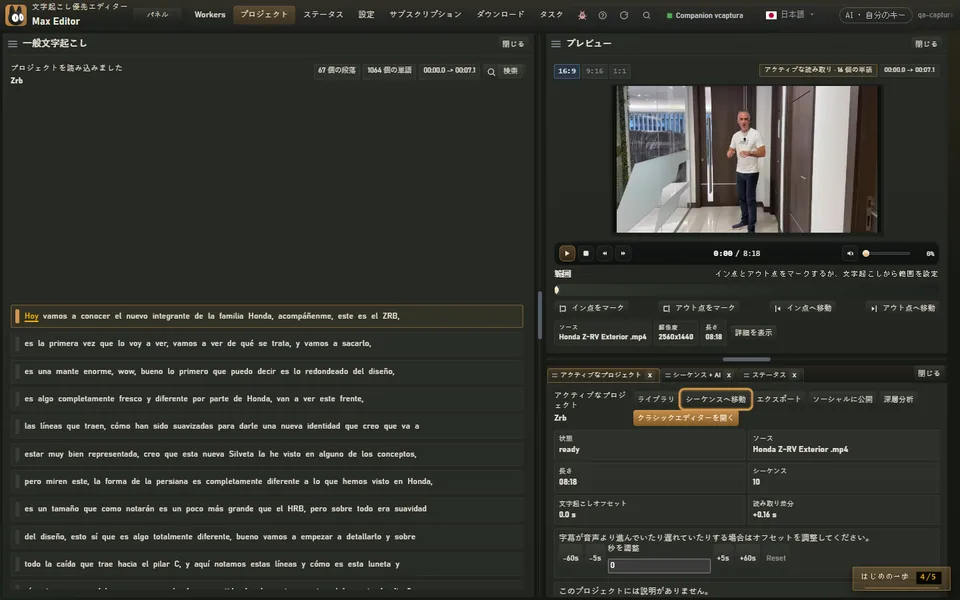This screenshot has height=600, width=960.
Task: Click the skip forward playback button
Action: 623,253
